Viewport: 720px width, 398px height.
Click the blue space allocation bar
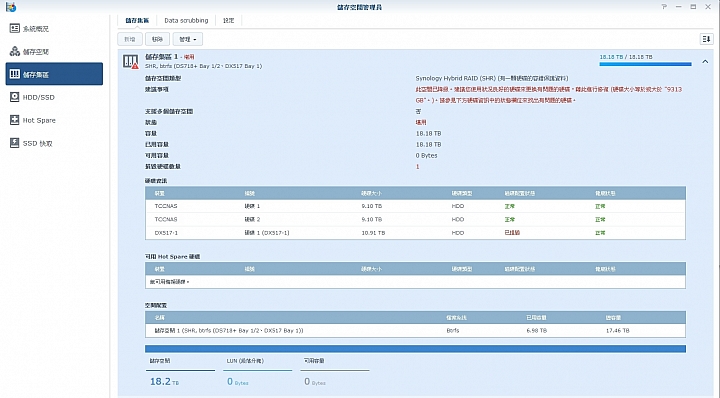[415, 349]
